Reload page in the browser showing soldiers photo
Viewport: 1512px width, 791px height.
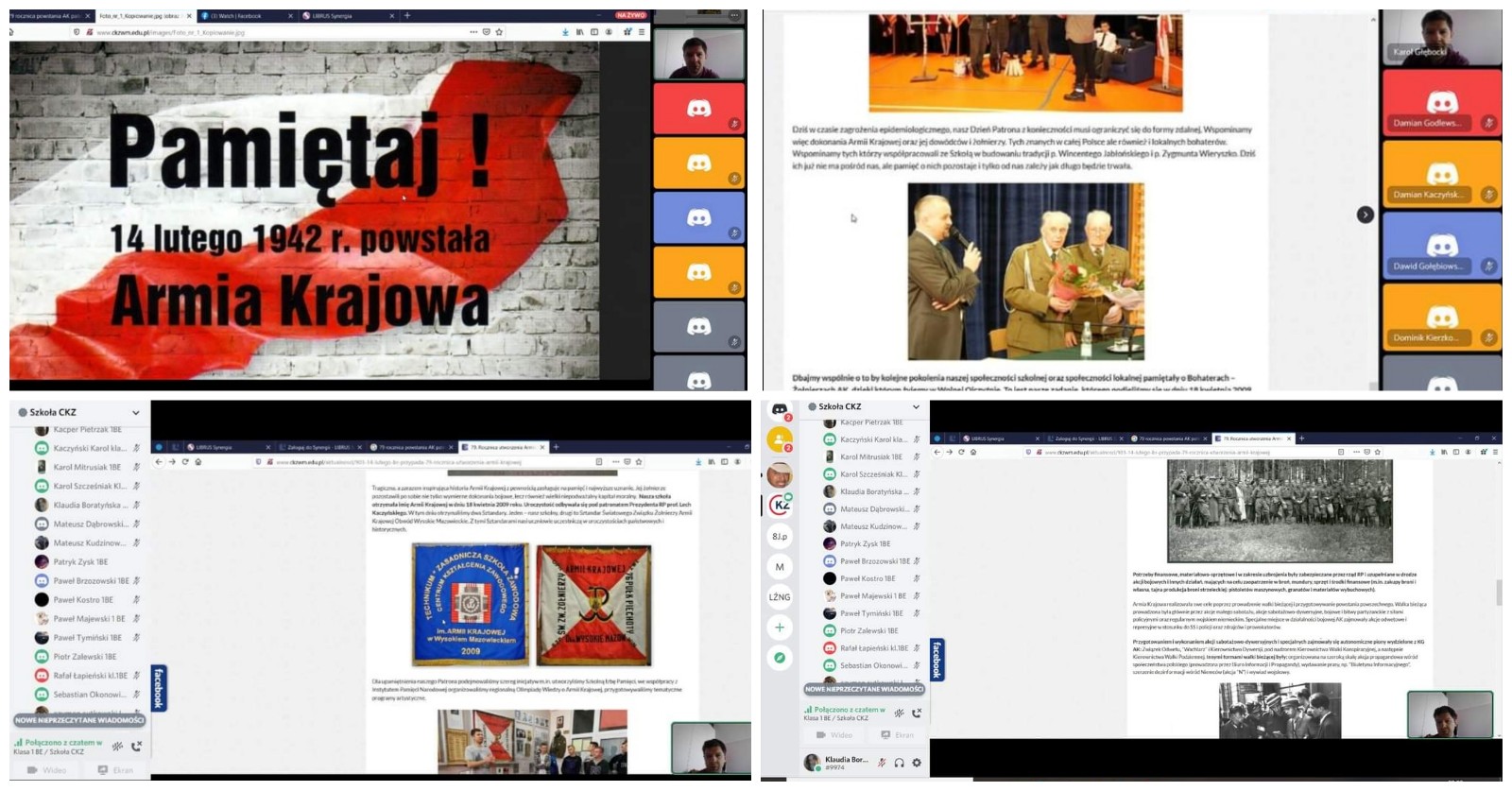click(x=961, y=453)
